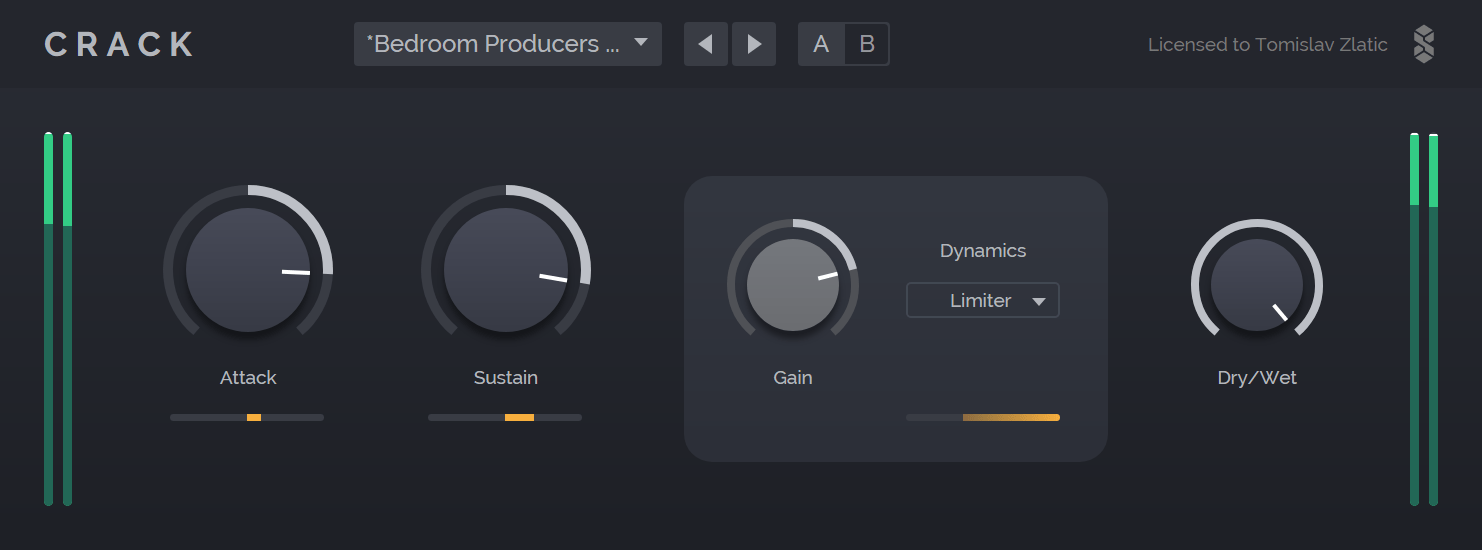Screen dimensions: 1482x550
Task: Click the next preset right arrow
Action: 754,44
